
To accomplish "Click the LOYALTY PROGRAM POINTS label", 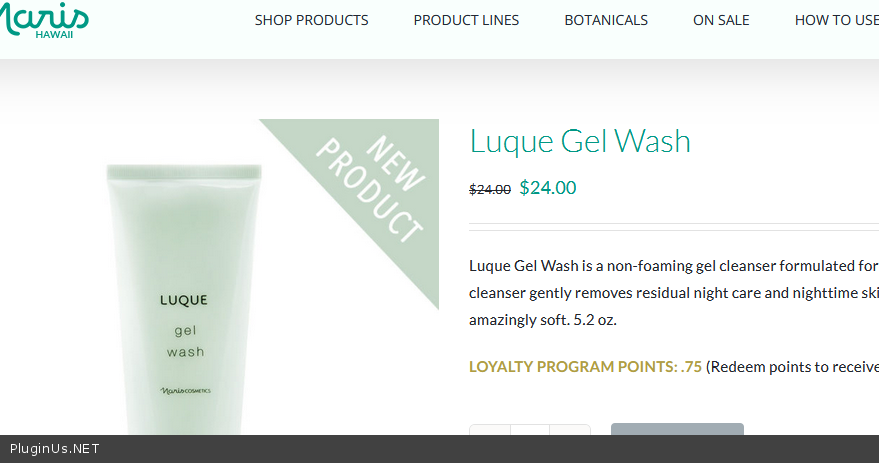I will (585, 367).
